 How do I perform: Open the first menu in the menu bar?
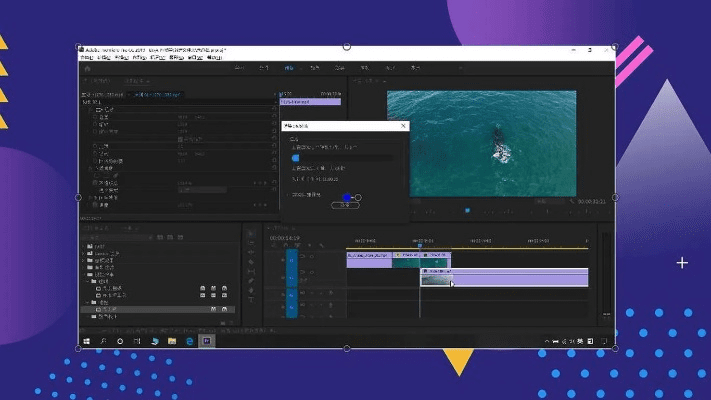[x=87, y=58]
